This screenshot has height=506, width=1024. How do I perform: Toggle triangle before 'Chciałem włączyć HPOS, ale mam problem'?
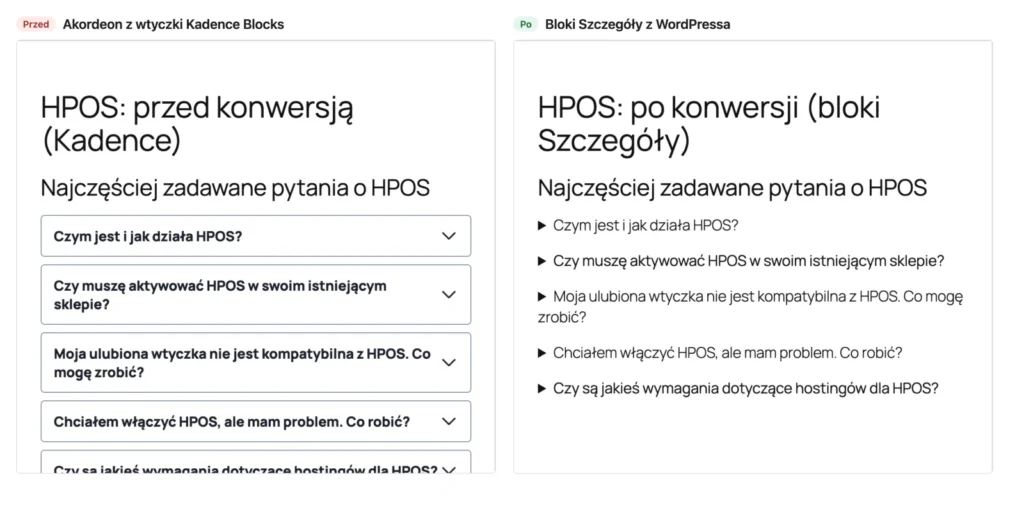[x=541, y=353]
